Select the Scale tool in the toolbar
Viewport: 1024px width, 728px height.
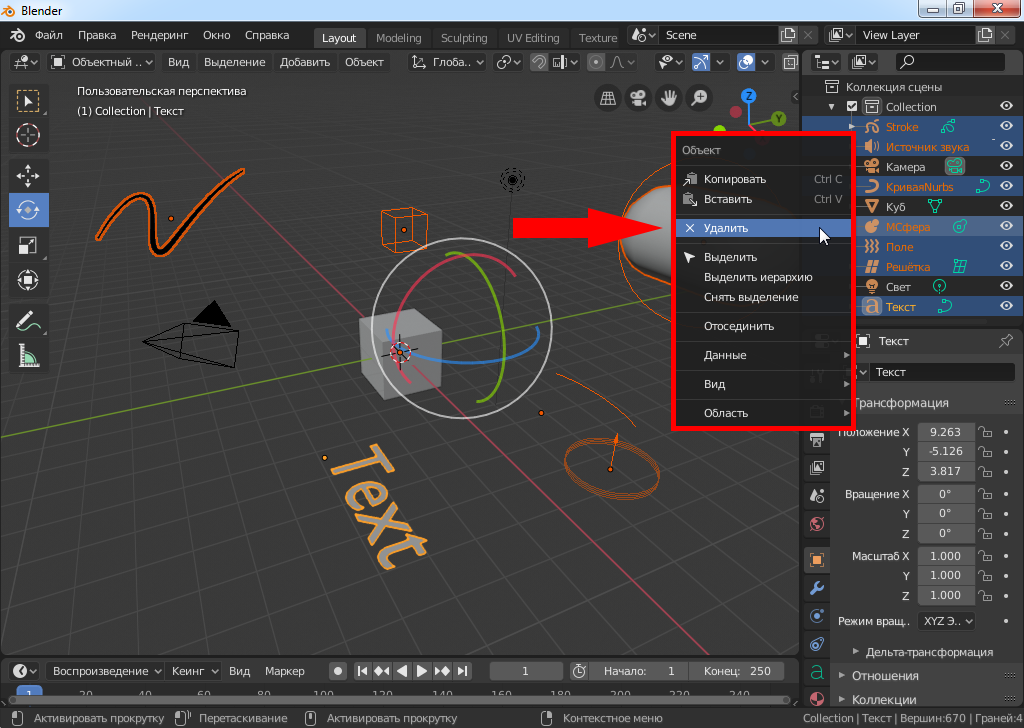coord(28,245)
